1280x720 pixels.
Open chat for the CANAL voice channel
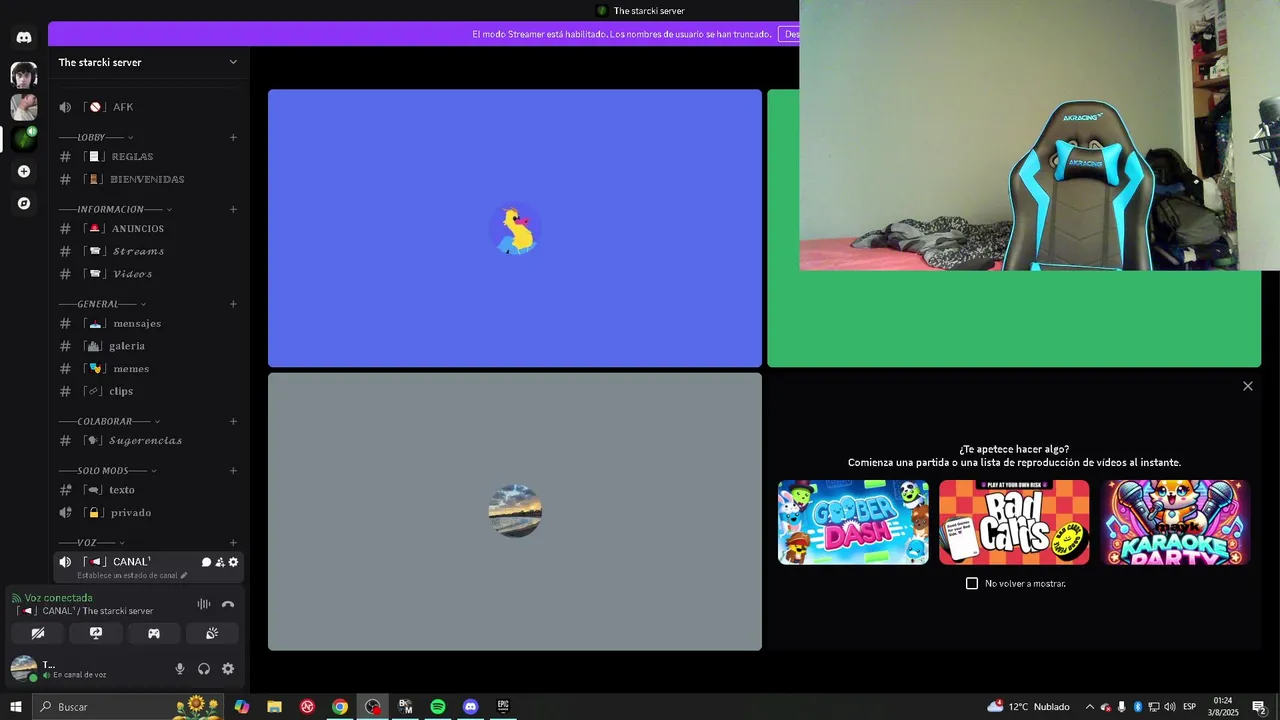[x=207, y=562]
